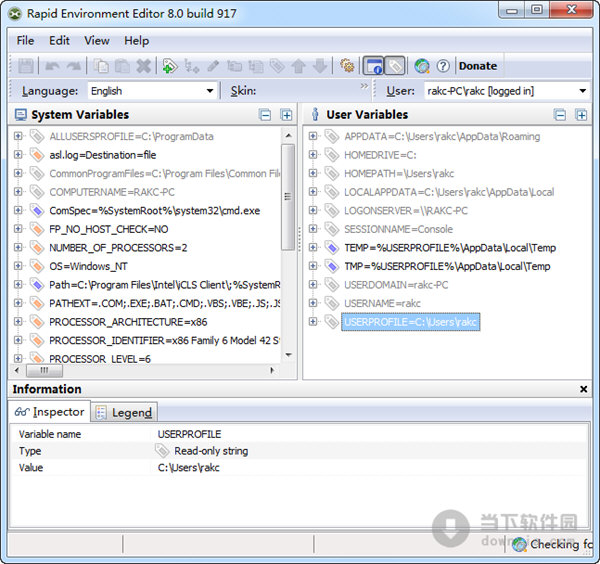Screen dimensions: 600x564
Task: Toggle the read-only variables tag button
Action: (395, 66)
